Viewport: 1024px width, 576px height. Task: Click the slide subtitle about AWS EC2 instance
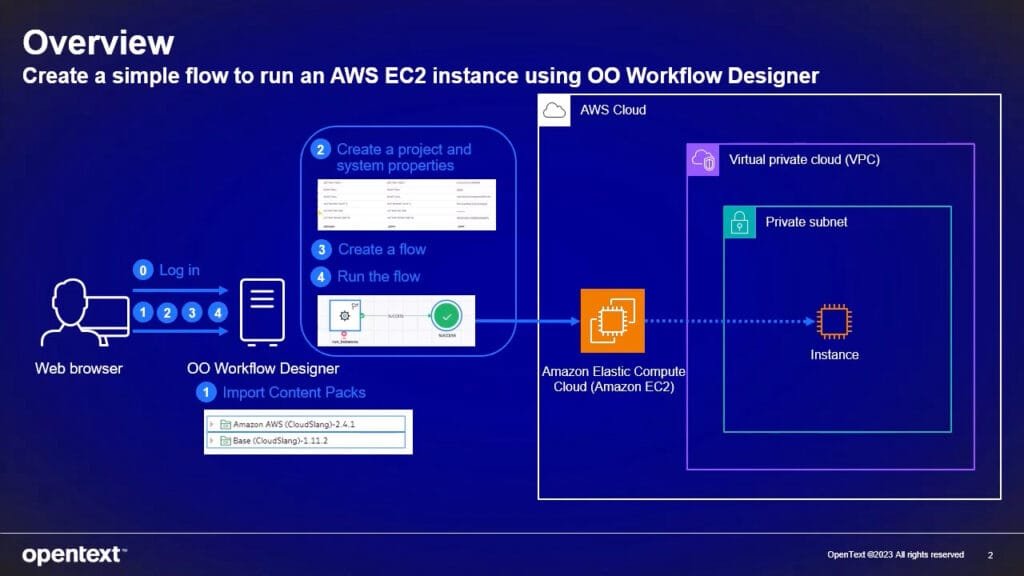(421, 76)
